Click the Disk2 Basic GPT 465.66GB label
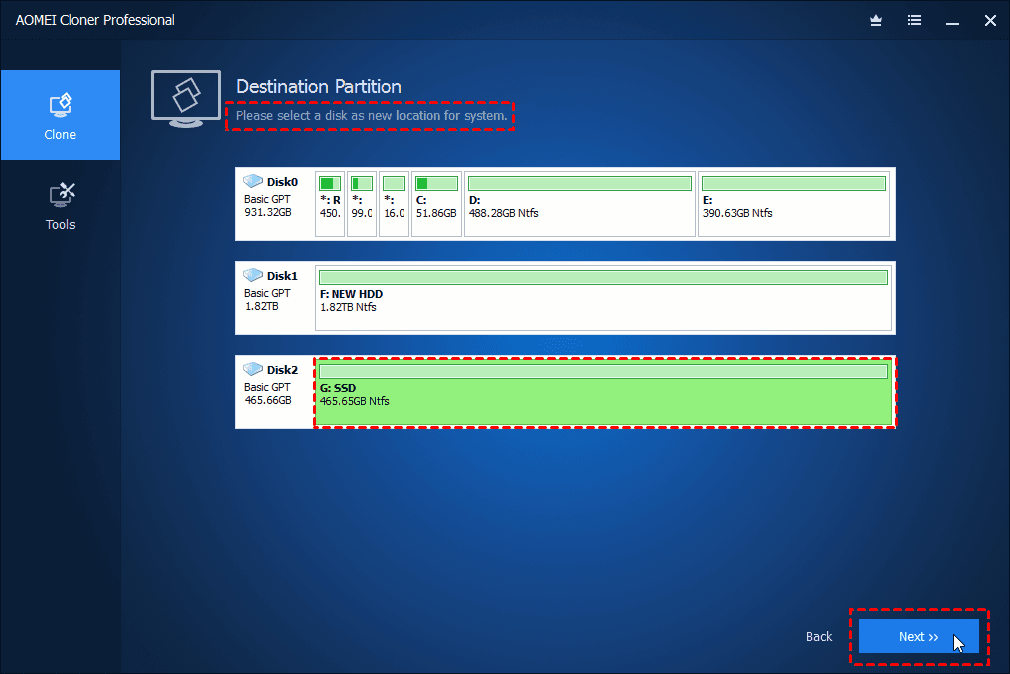 (271, 385)
